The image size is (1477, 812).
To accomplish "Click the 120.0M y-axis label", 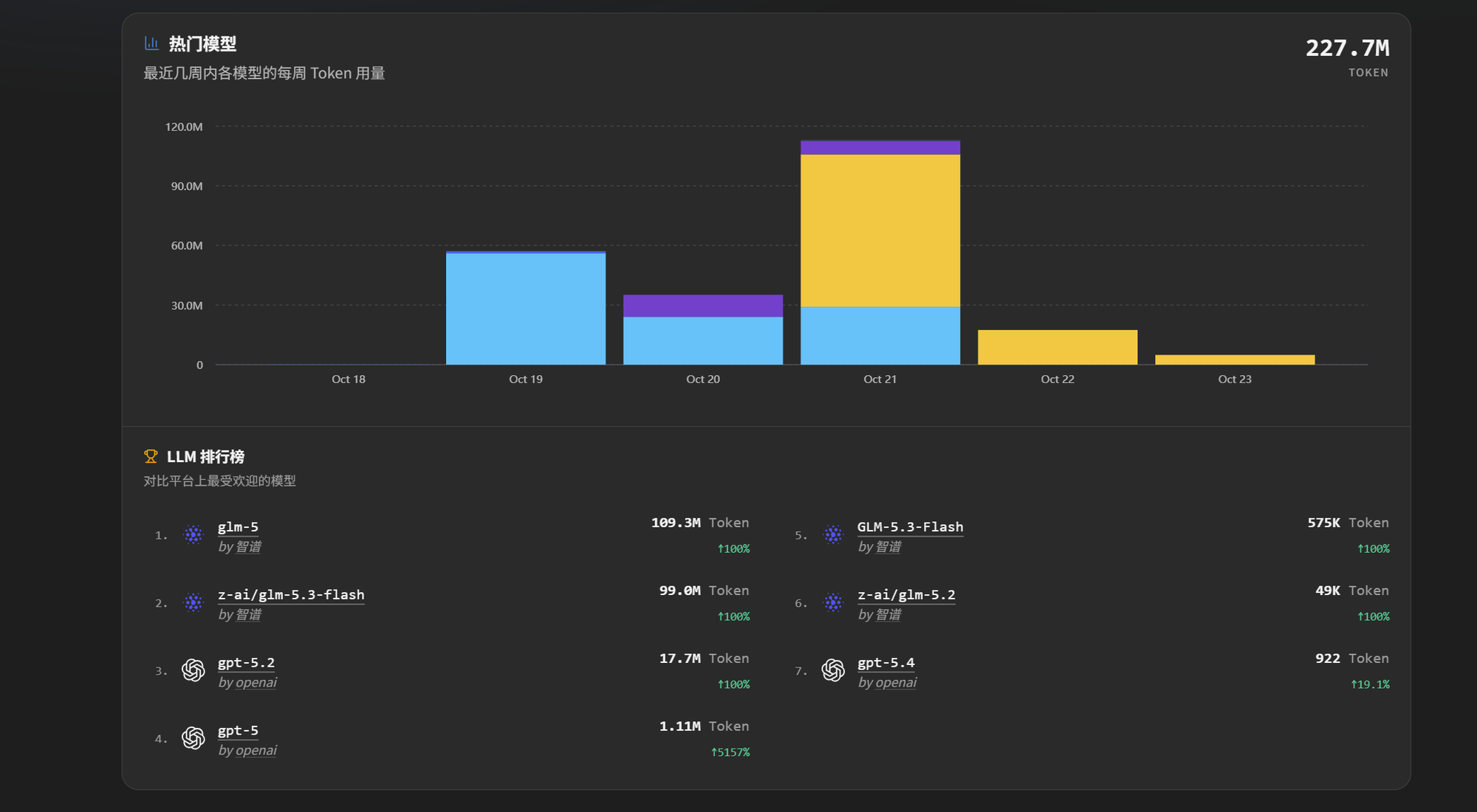I will 184,127.
